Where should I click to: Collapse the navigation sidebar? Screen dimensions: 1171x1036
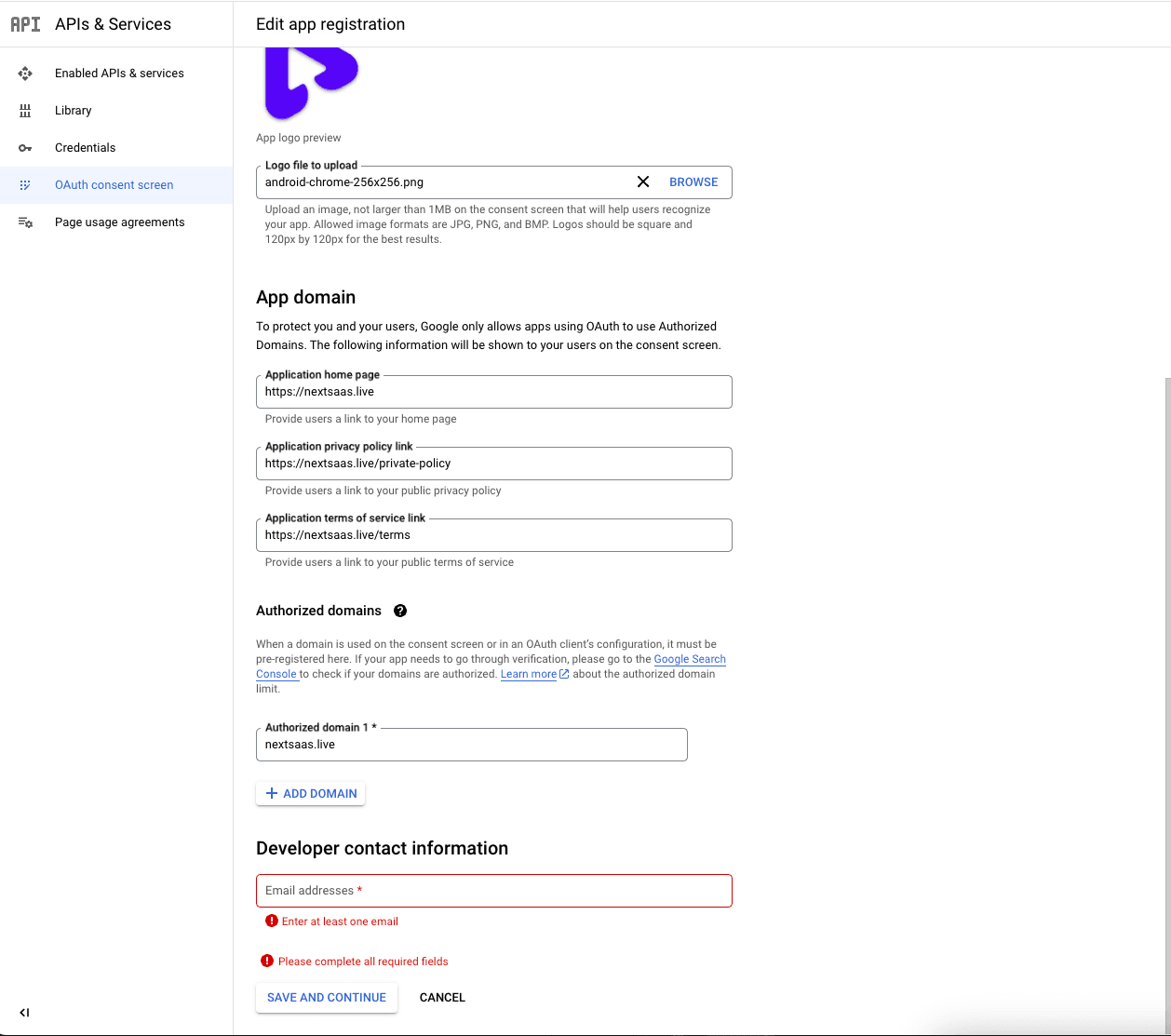[x=24, y=1012]
